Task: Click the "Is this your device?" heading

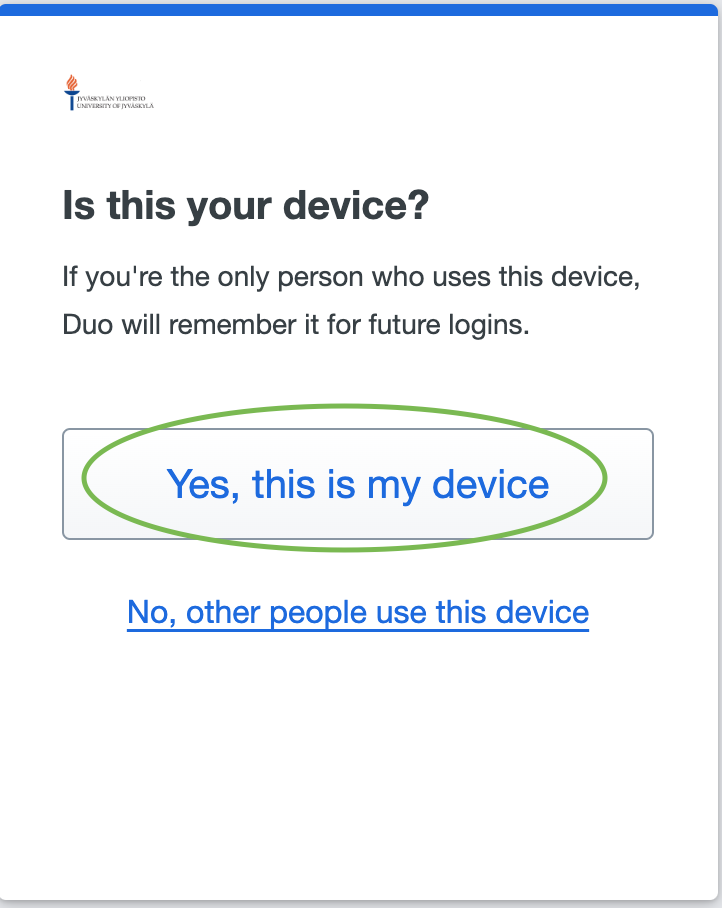Action: 246,206
